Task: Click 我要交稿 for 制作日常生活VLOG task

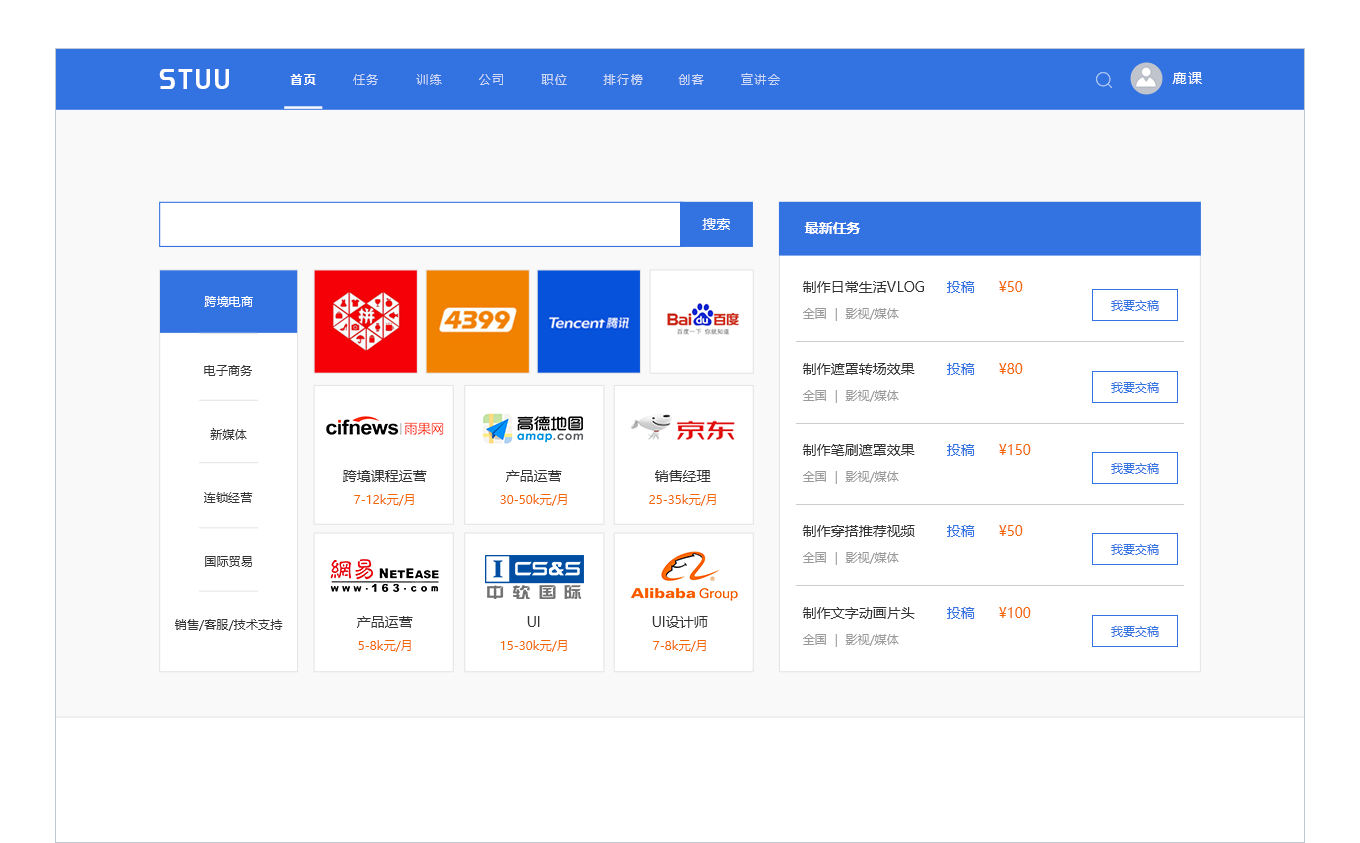Action: 1134,305
